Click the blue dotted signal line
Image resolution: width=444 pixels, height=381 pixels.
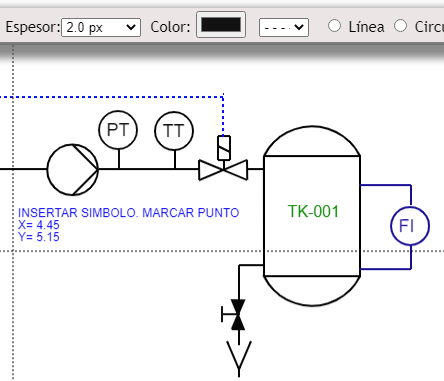[x=112, y=97]
